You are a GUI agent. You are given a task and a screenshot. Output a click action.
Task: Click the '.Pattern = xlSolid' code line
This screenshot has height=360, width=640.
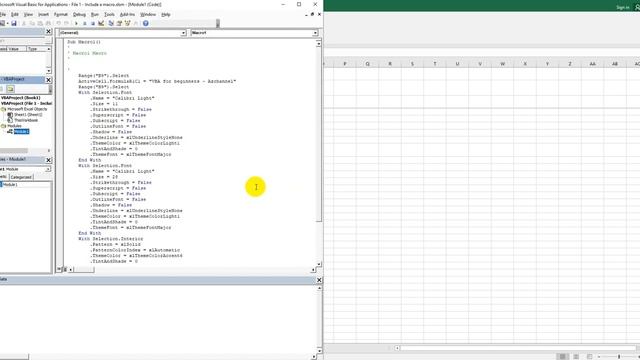[x=116, y=244]
